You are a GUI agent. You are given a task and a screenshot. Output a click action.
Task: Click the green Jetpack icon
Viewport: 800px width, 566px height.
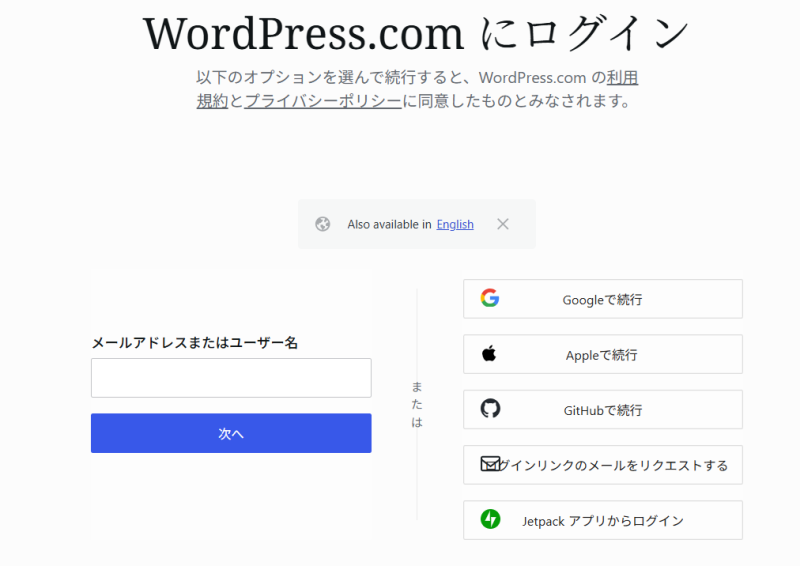click(490, 519)
